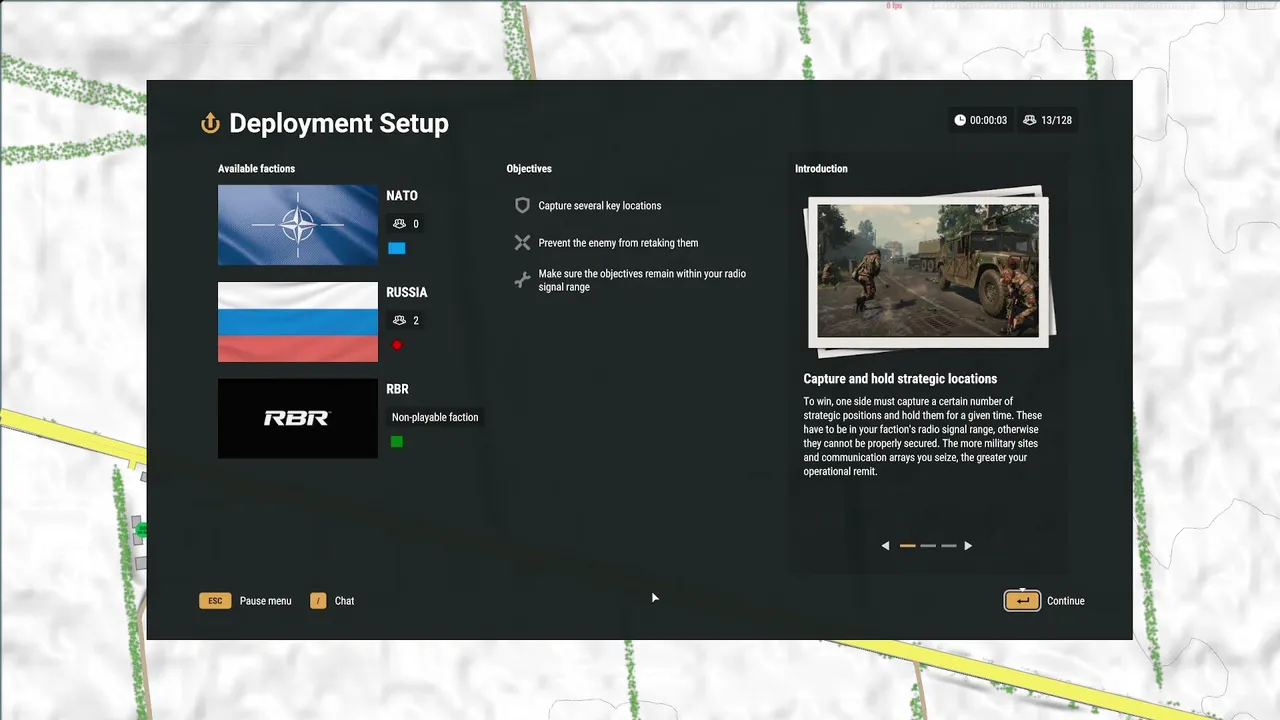The width and height of the screenshot is (1280, 720).
Task: Click 'Prevent the enemy from retaking them'
Action: pos(618,243)
